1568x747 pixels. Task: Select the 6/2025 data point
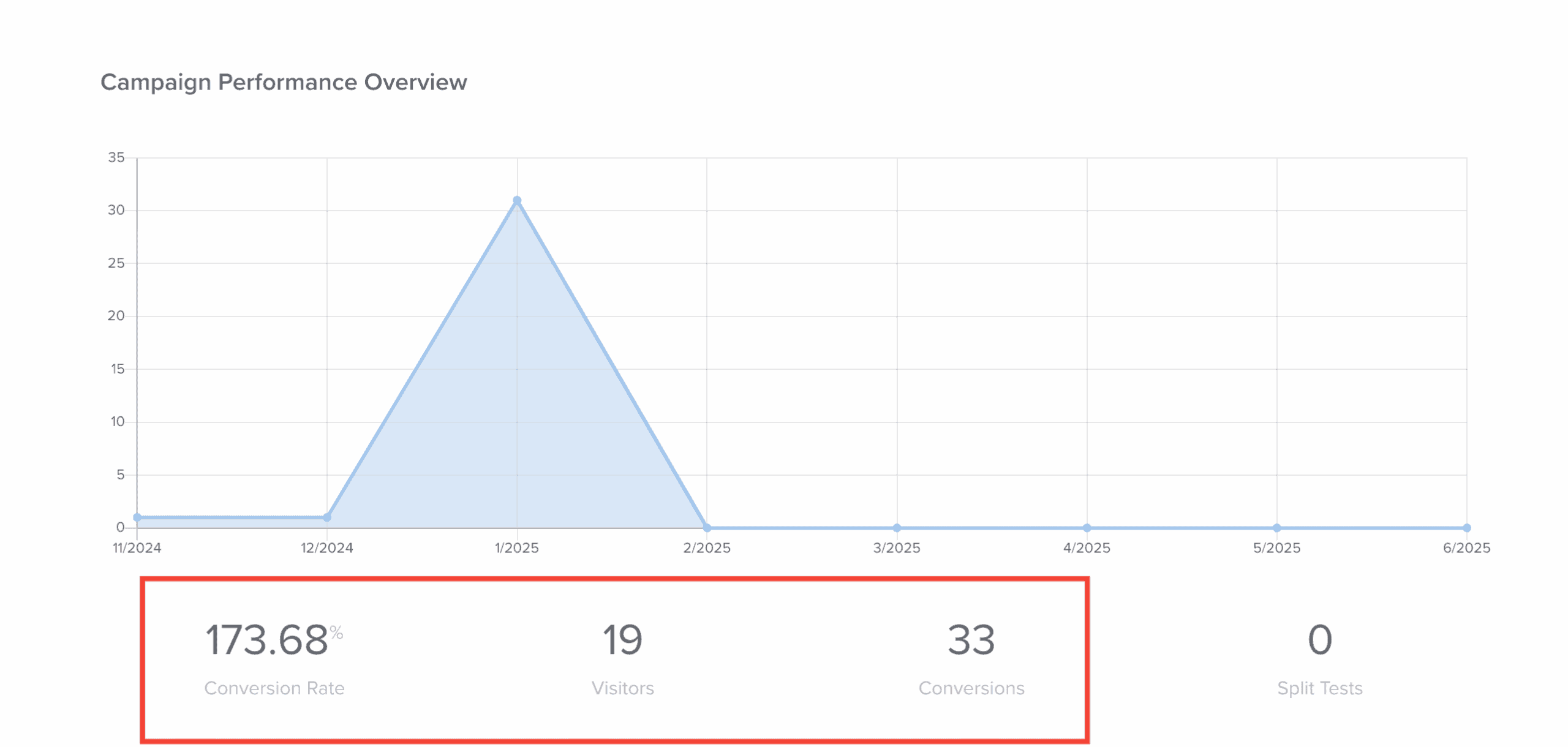[1466, 528]
